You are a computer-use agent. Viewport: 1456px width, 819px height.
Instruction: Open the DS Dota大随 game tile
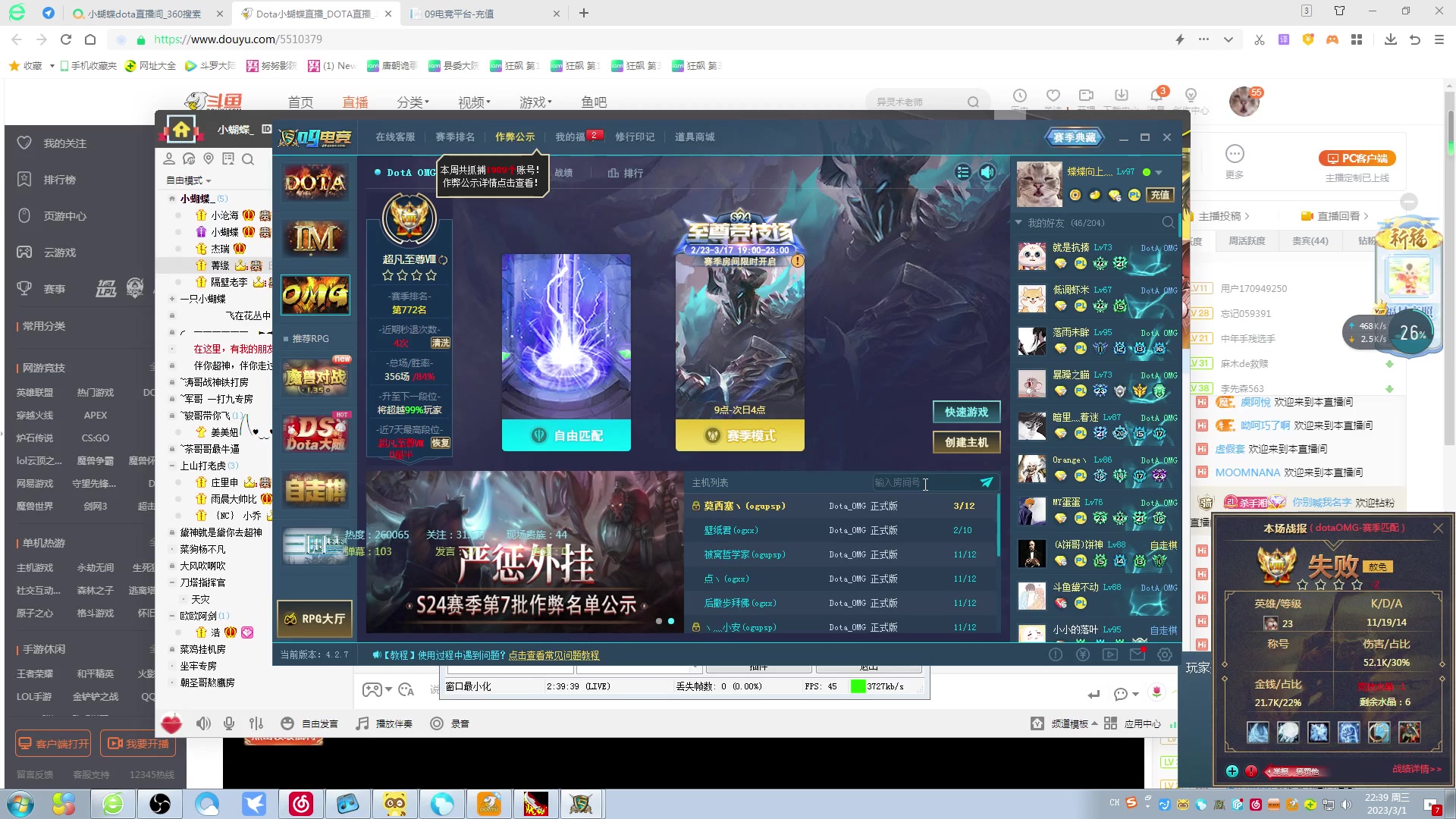coord(315,433)
